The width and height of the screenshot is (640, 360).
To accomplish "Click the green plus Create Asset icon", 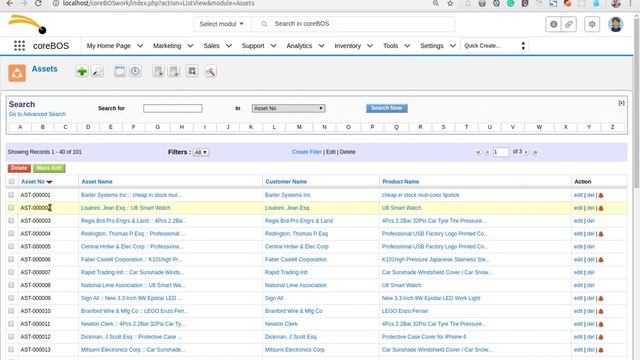I will click(82, 71).
